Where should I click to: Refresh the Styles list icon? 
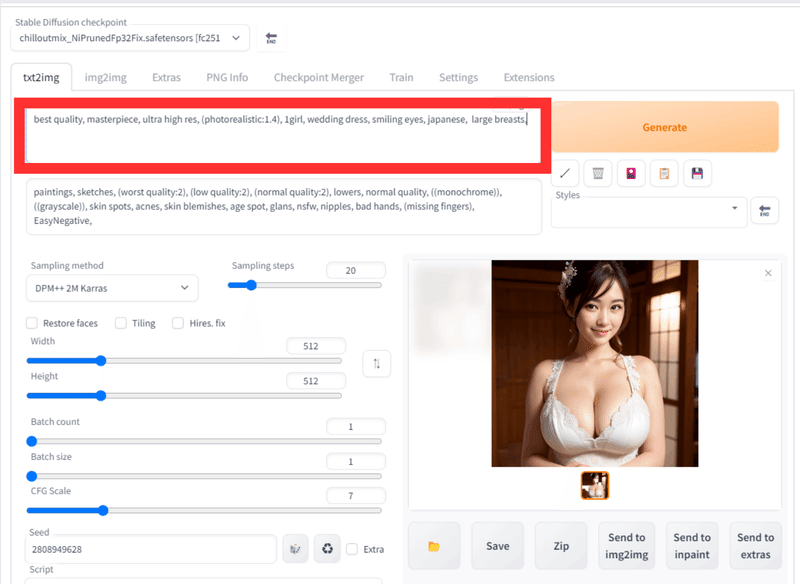pyautogui.click(x=764, y=211)
